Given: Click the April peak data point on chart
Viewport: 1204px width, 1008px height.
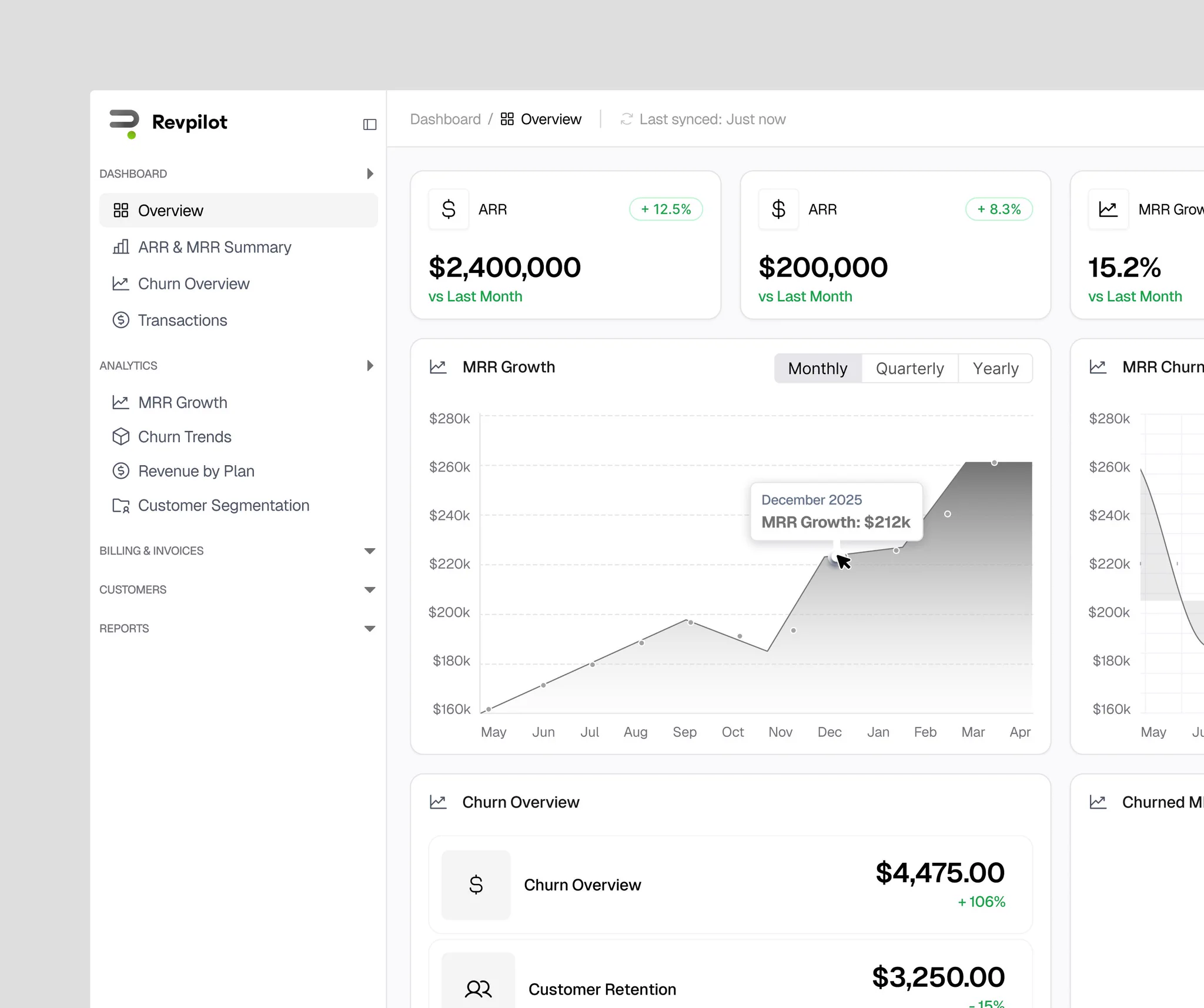Looking at the screenshot, I should pos(994,463).
